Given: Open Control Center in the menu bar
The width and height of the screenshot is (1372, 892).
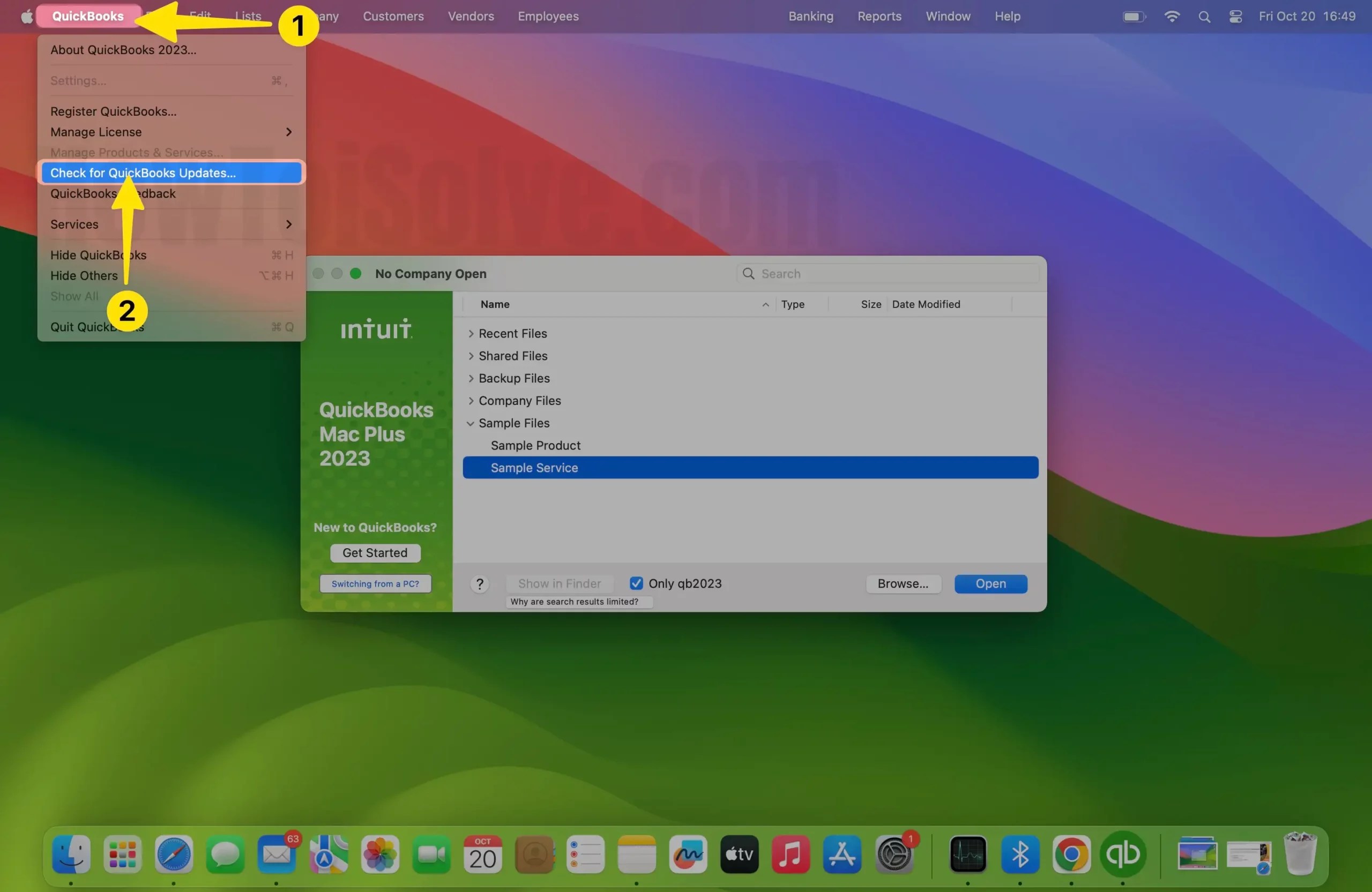Looking at the screenshot, I should point(1235,16).
